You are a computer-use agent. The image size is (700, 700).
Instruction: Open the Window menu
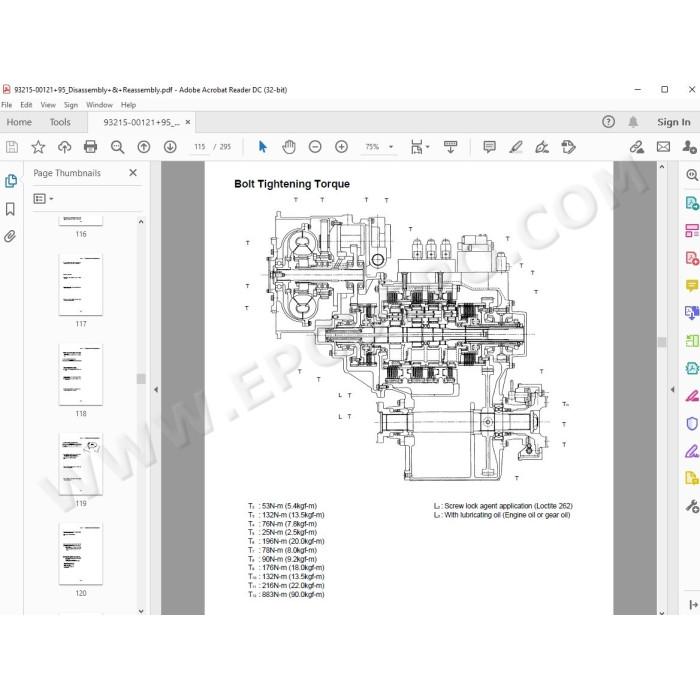(99, 105)
